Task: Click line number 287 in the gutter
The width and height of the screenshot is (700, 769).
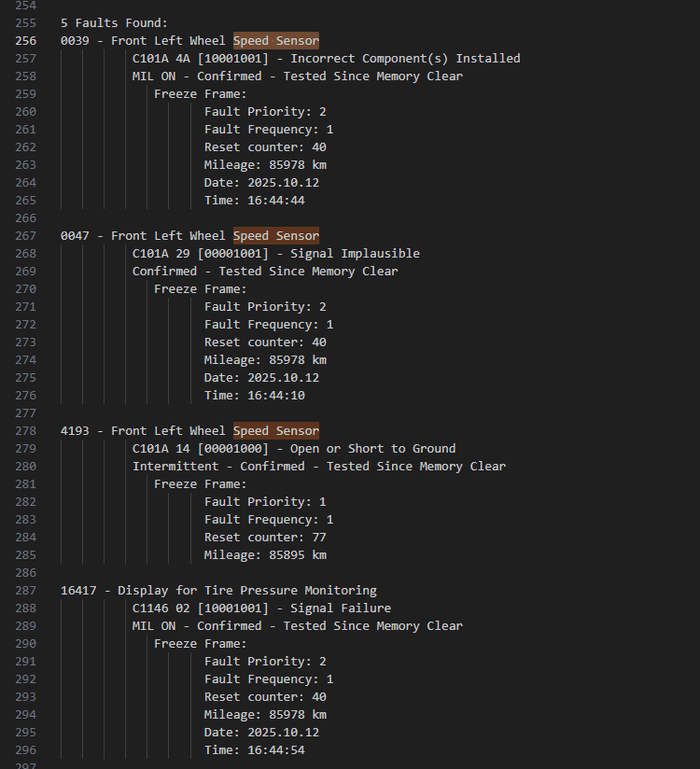Action: pyautogui.click(x=26, y=591)
